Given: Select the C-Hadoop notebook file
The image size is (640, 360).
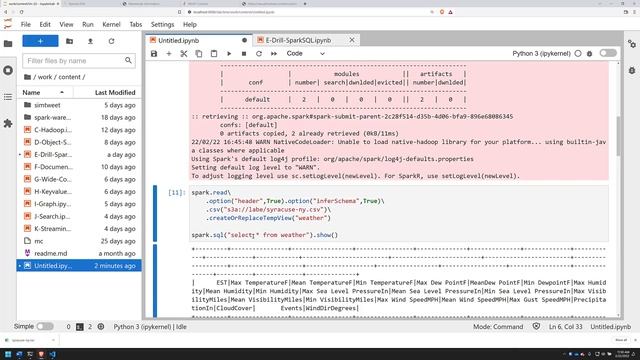Looking at the screenshot, I should (x=79, y=130).
